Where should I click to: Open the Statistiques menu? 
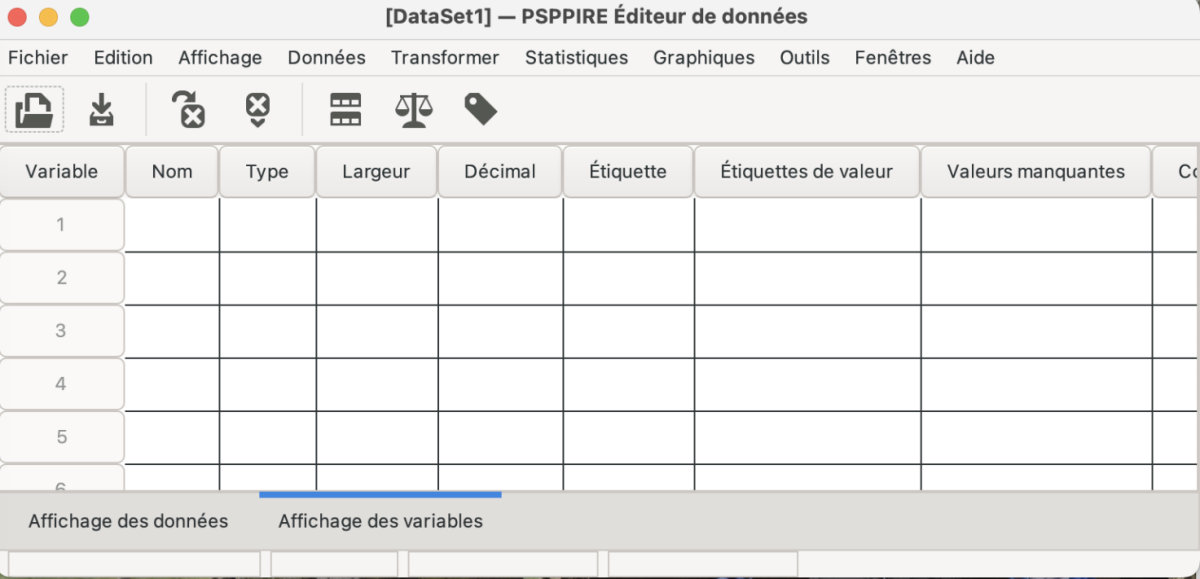576,57
